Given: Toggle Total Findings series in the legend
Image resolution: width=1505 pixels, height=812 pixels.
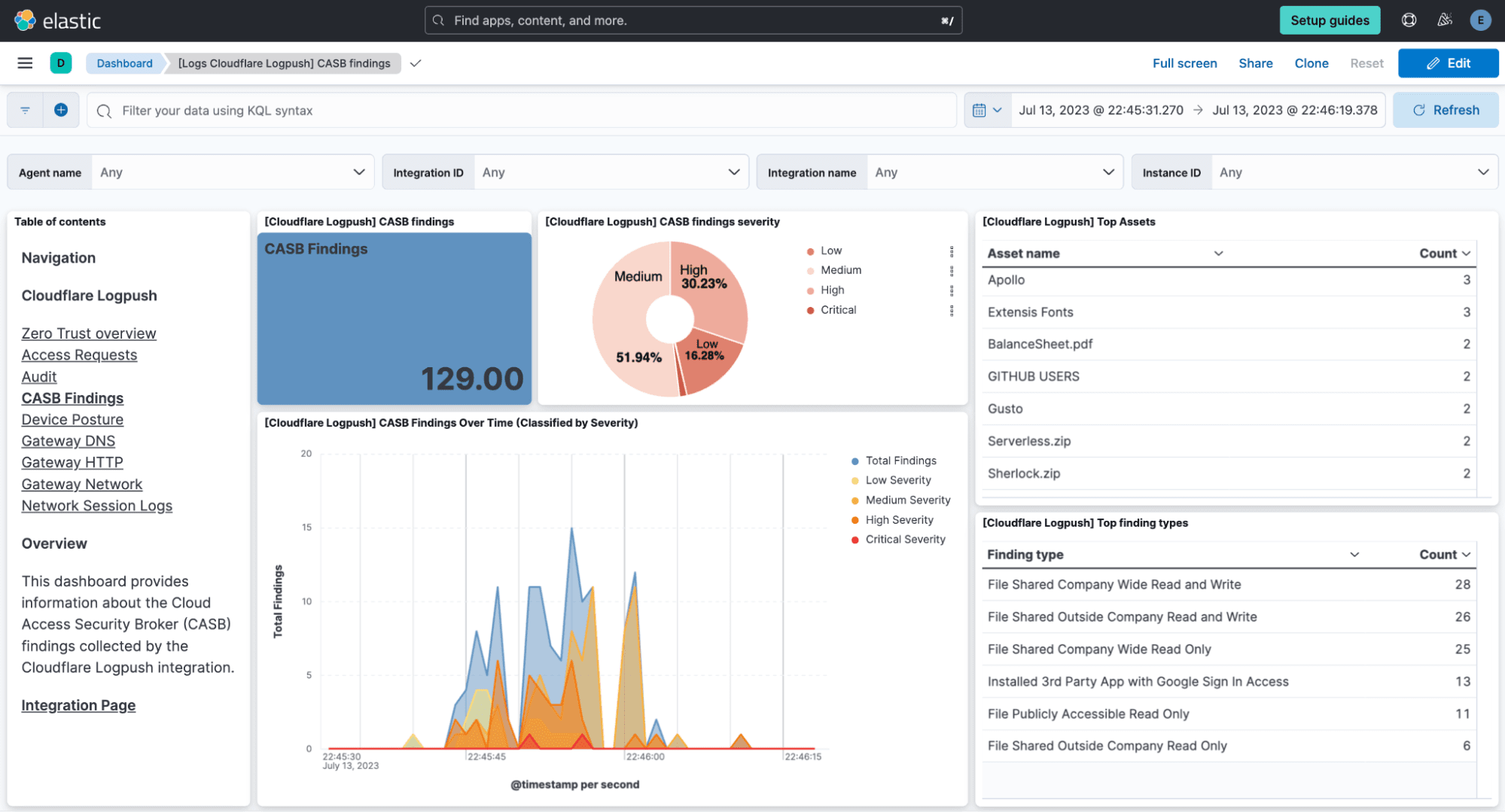Looking at the screenshot, I should pos(900,460).
